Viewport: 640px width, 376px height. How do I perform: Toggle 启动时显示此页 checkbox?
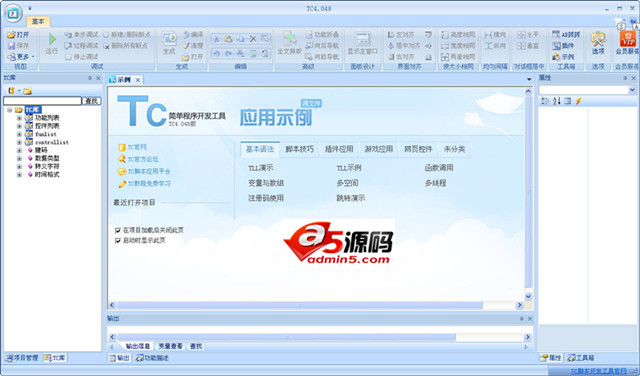(x=118, y=241)
